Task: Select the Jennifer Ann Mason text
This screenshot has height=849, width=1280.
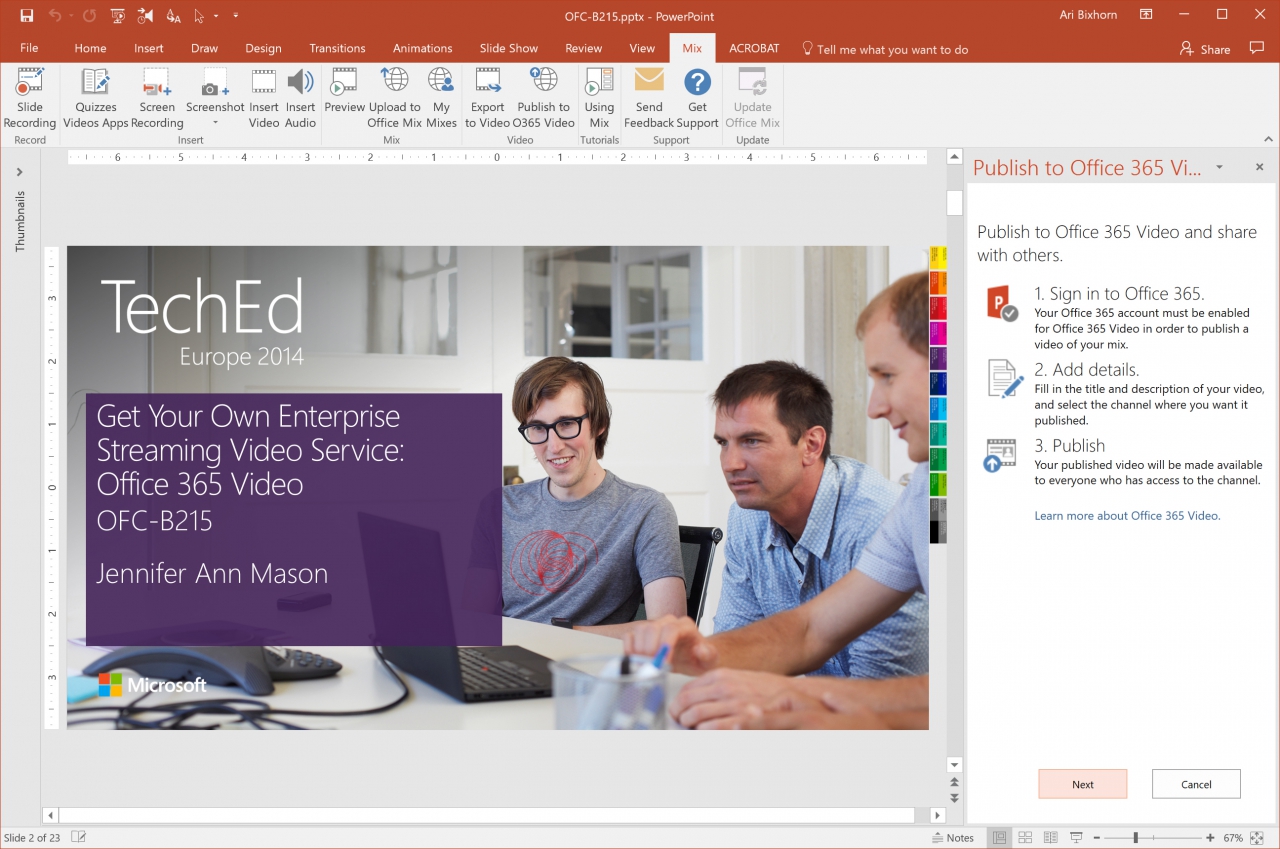Action: click(x=212, y=574)
